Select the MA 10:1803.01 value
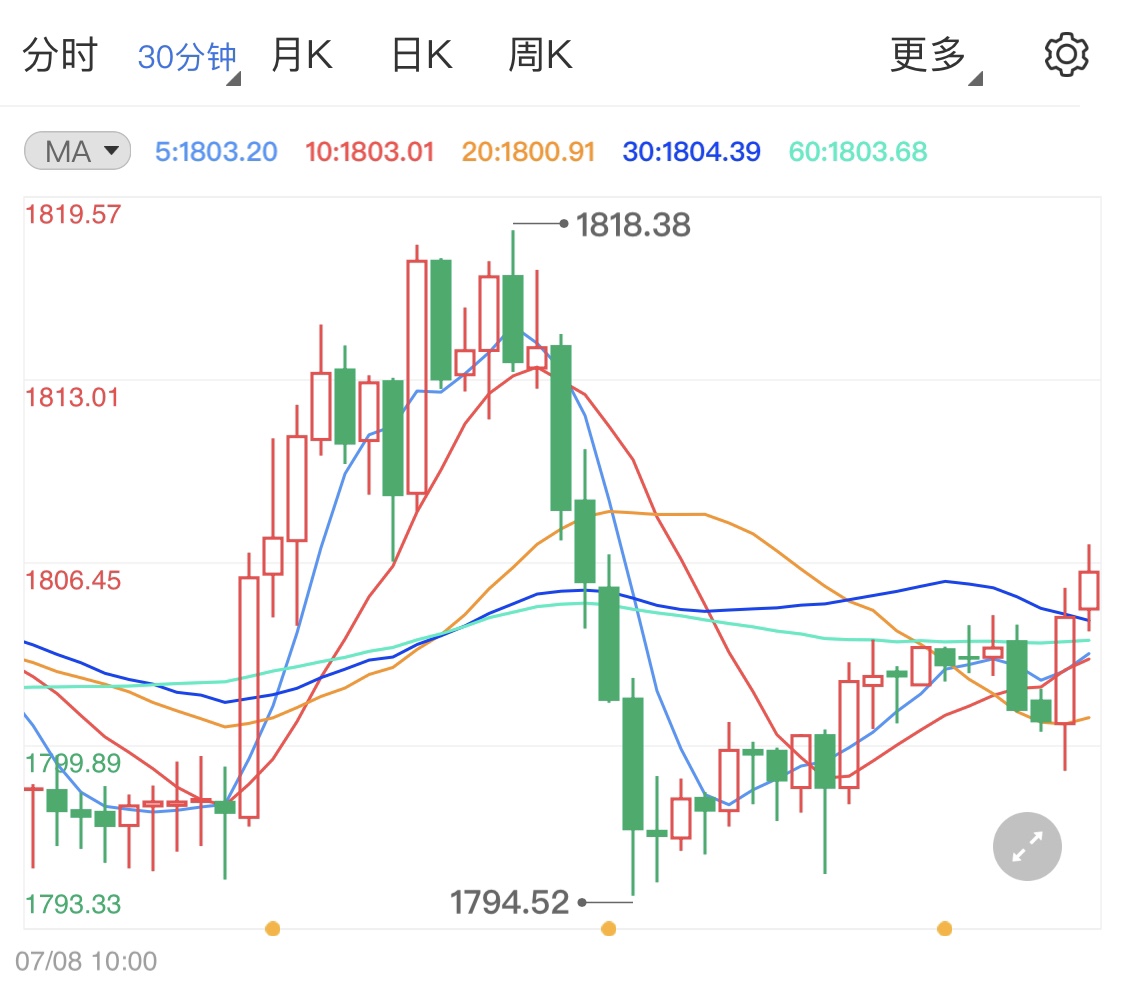This screenshot has width=1125, height=986. click(x=369, y=151)
